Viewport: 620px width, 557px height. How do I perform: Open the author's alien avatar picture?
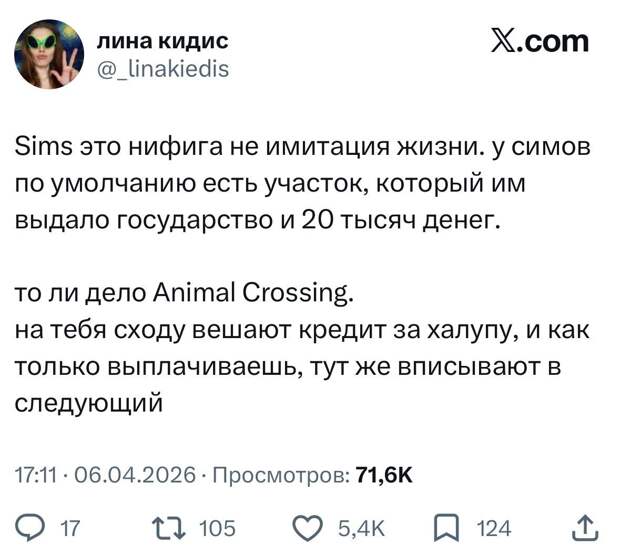tap(50, 54)
